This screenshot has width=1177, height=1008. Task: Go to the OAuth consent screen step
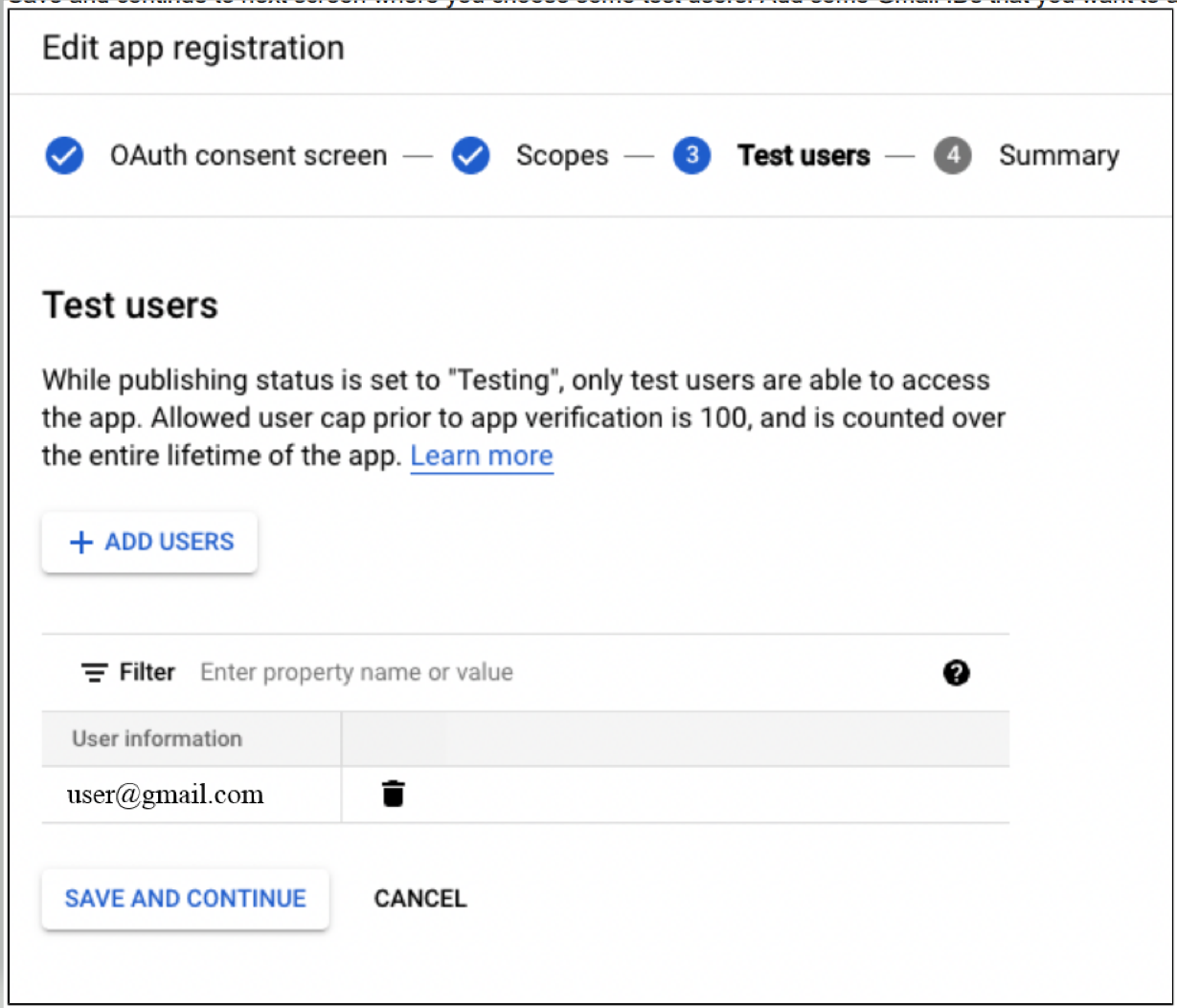point(248,155)
